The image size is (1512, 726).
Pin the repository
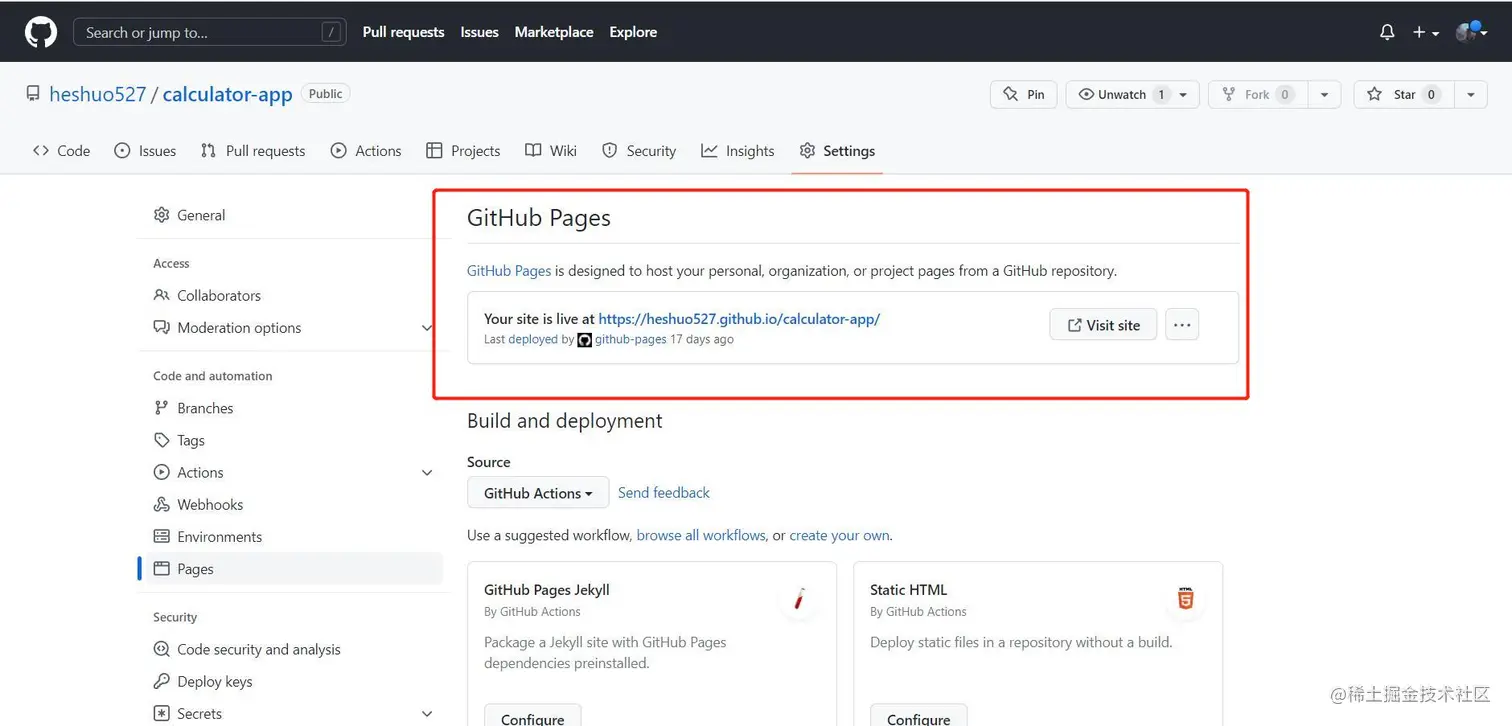[x=1023, y=94]
